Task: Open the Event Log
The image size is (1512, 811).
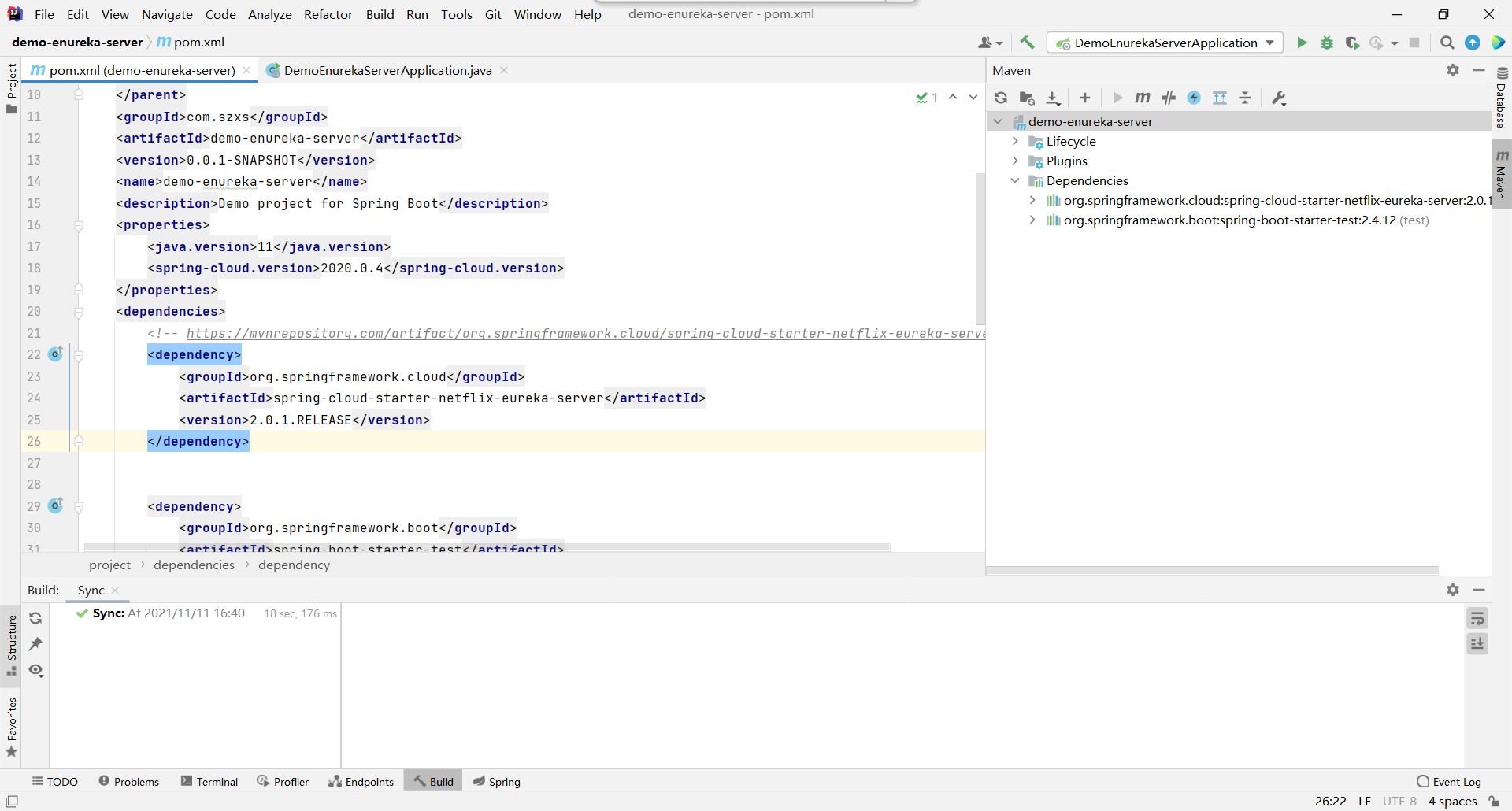Action: [x=1455, y=781]
